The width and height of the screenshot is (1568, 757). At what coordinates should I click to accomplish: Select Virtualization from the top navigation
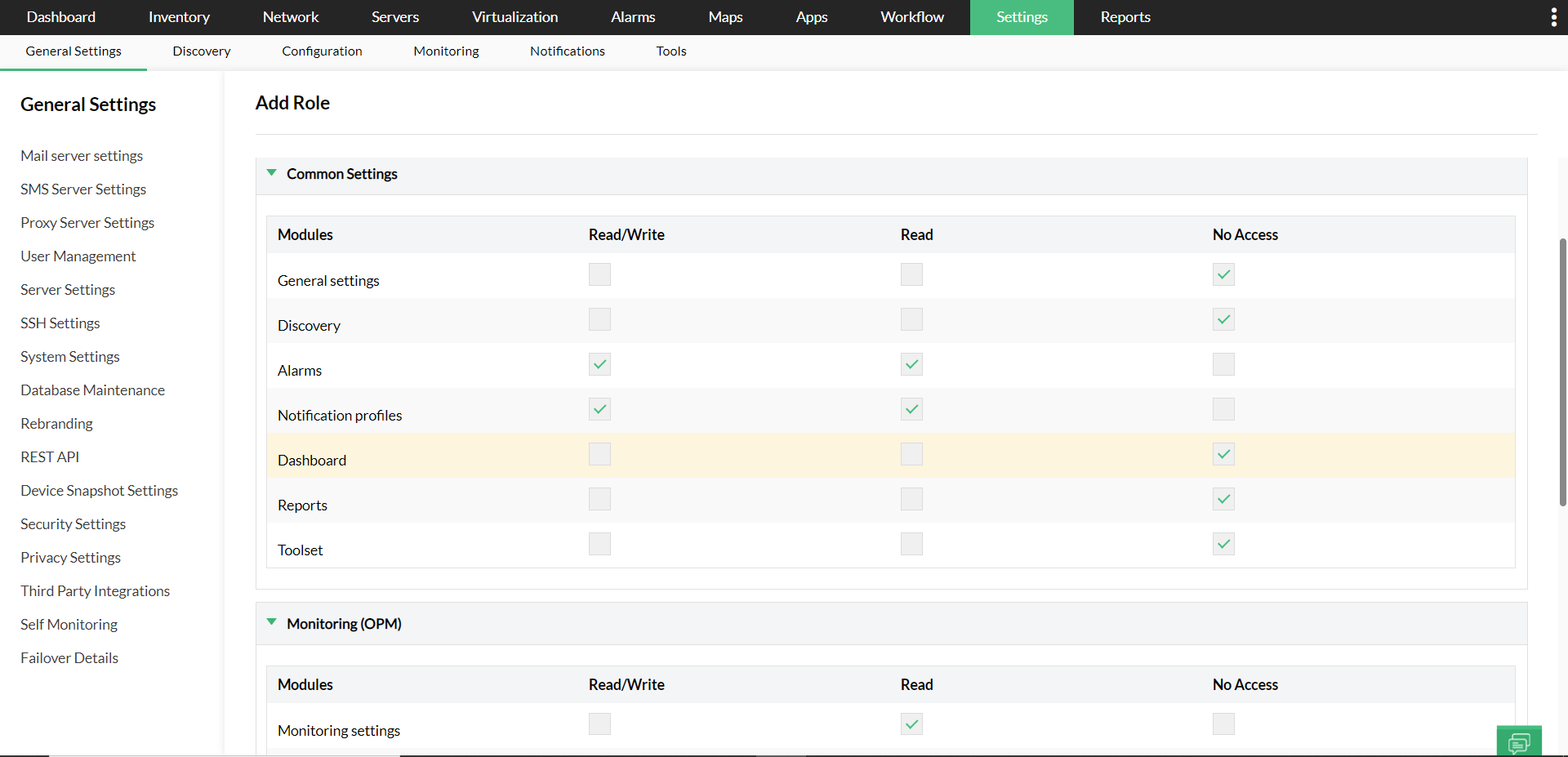(514, 16)
